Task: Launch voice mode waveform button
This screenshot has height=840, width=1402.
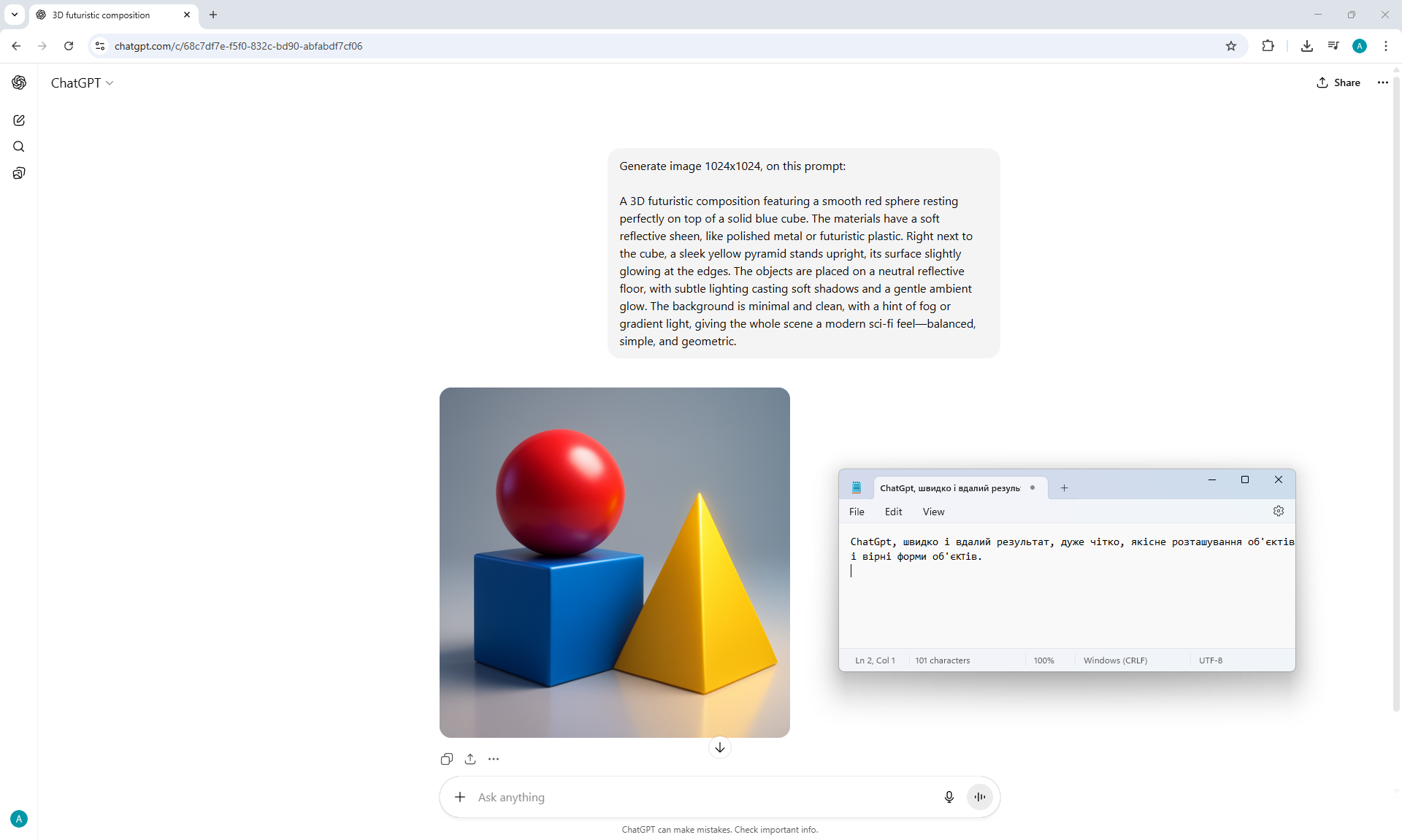Action: coord(979,797)
